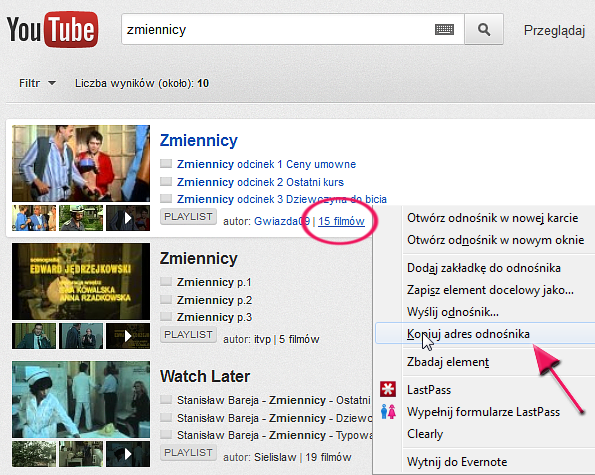595x475 pixels.
Task: Open second small thumbnail under Sielislaw playlist
Action: pos(81,454)
